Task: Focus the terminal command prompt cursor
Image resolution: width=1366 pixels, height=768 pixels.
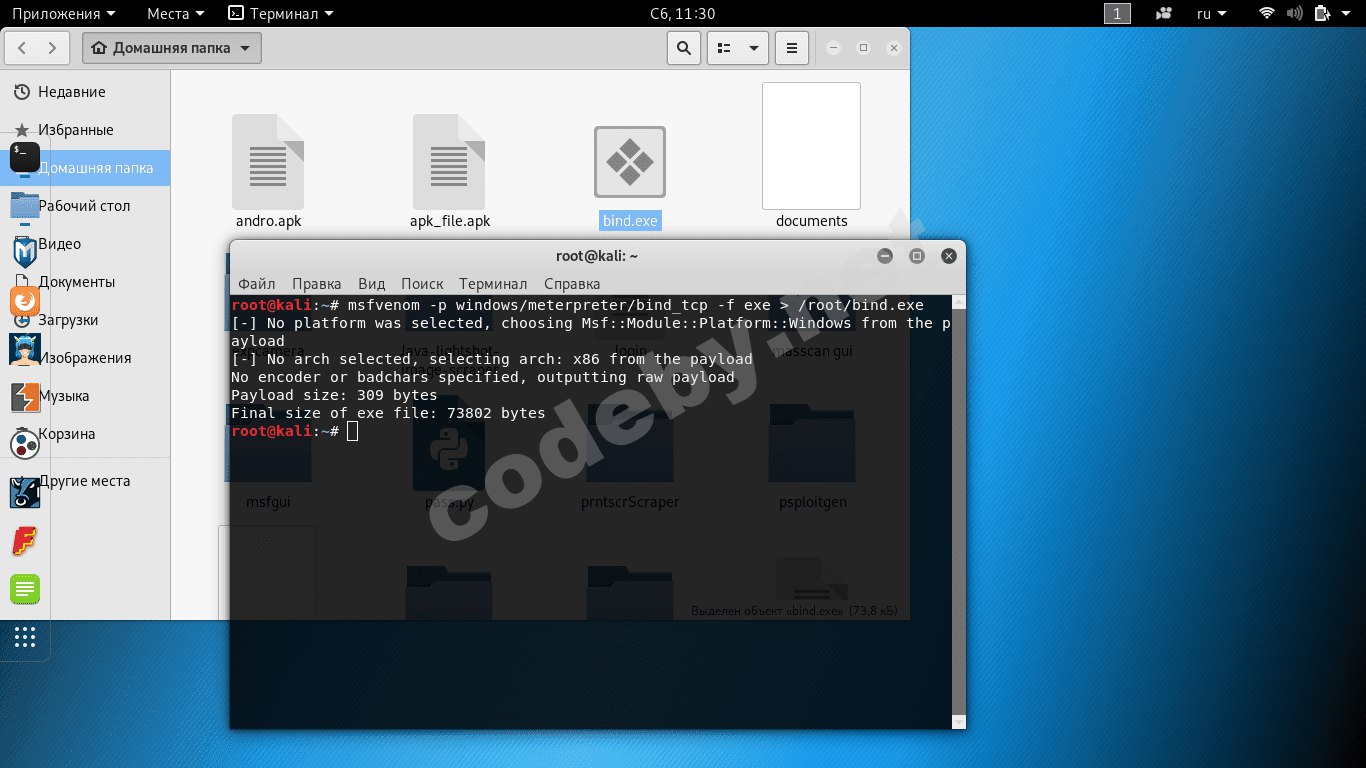Action: pyautogui.click(x=352, y=431)
